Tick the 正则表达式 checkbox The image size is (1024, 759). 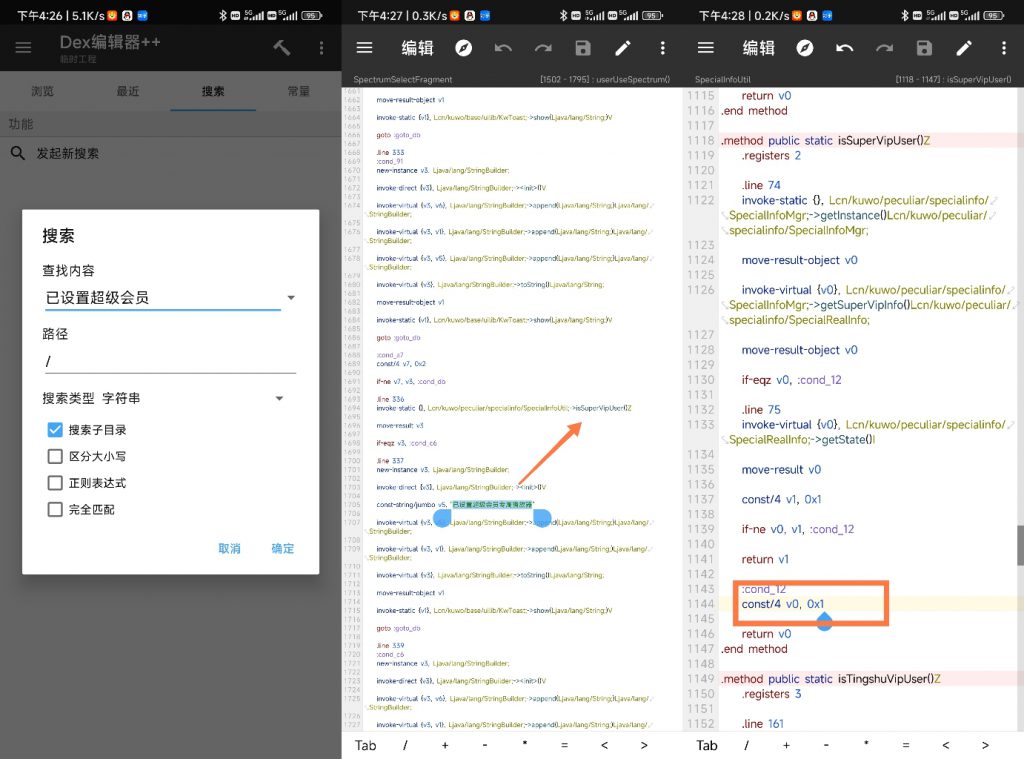click(x=56, y=483)
